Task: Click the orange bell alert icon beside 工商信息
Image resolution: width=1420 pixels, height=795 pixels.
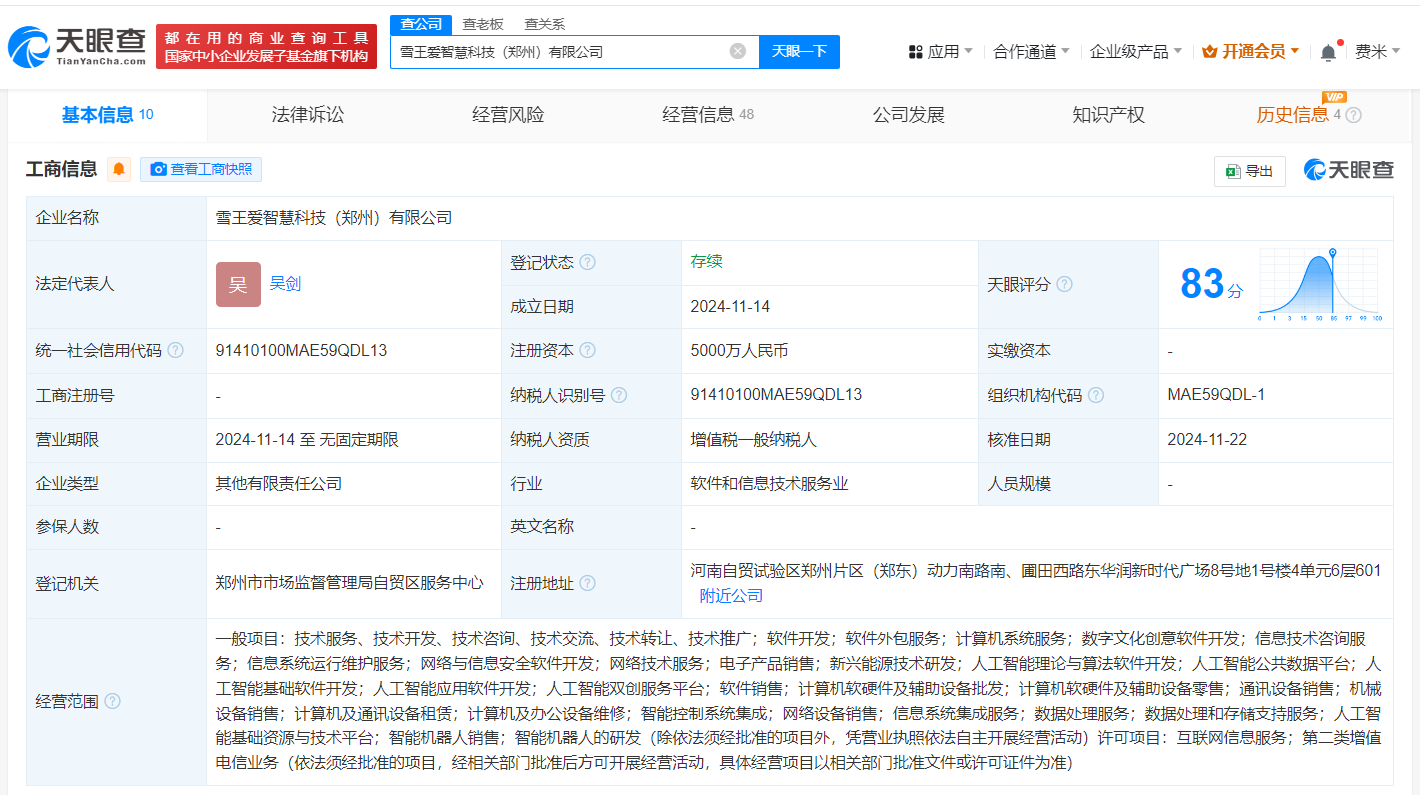Action: pyautogui.click(x=119, y=170)
